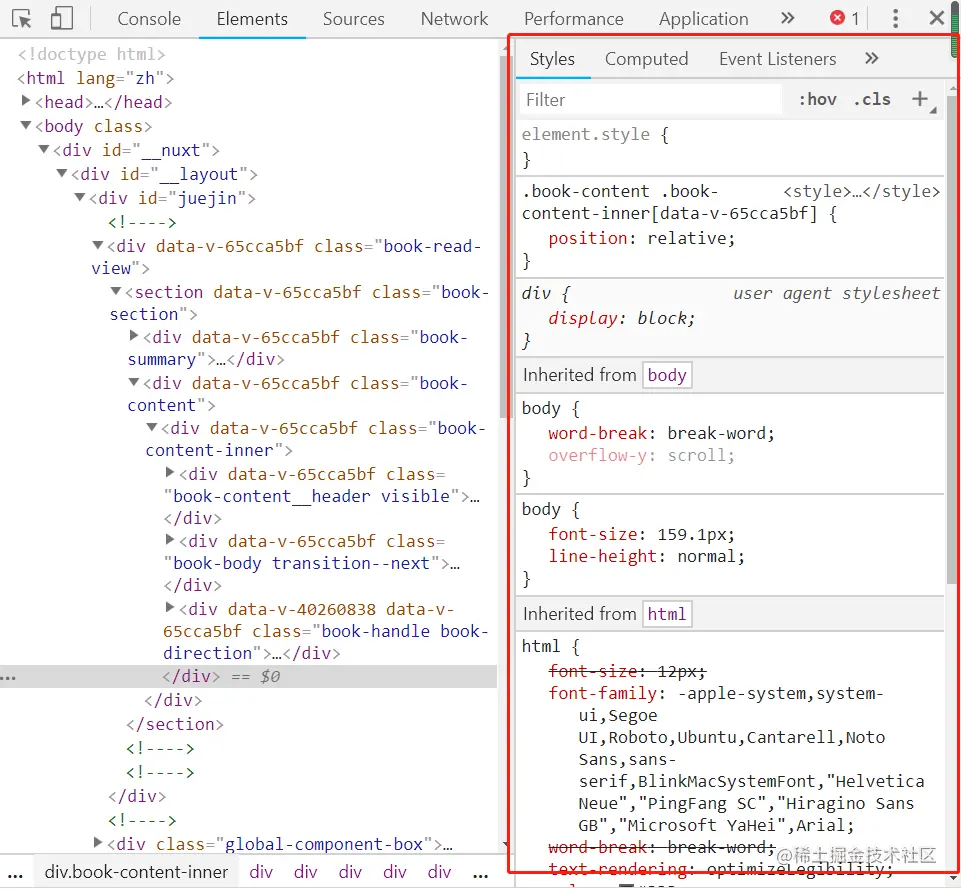This screenshot has height=890, width=961.
Task: Open the Performance tab
Action: click(x=574, y=19)
